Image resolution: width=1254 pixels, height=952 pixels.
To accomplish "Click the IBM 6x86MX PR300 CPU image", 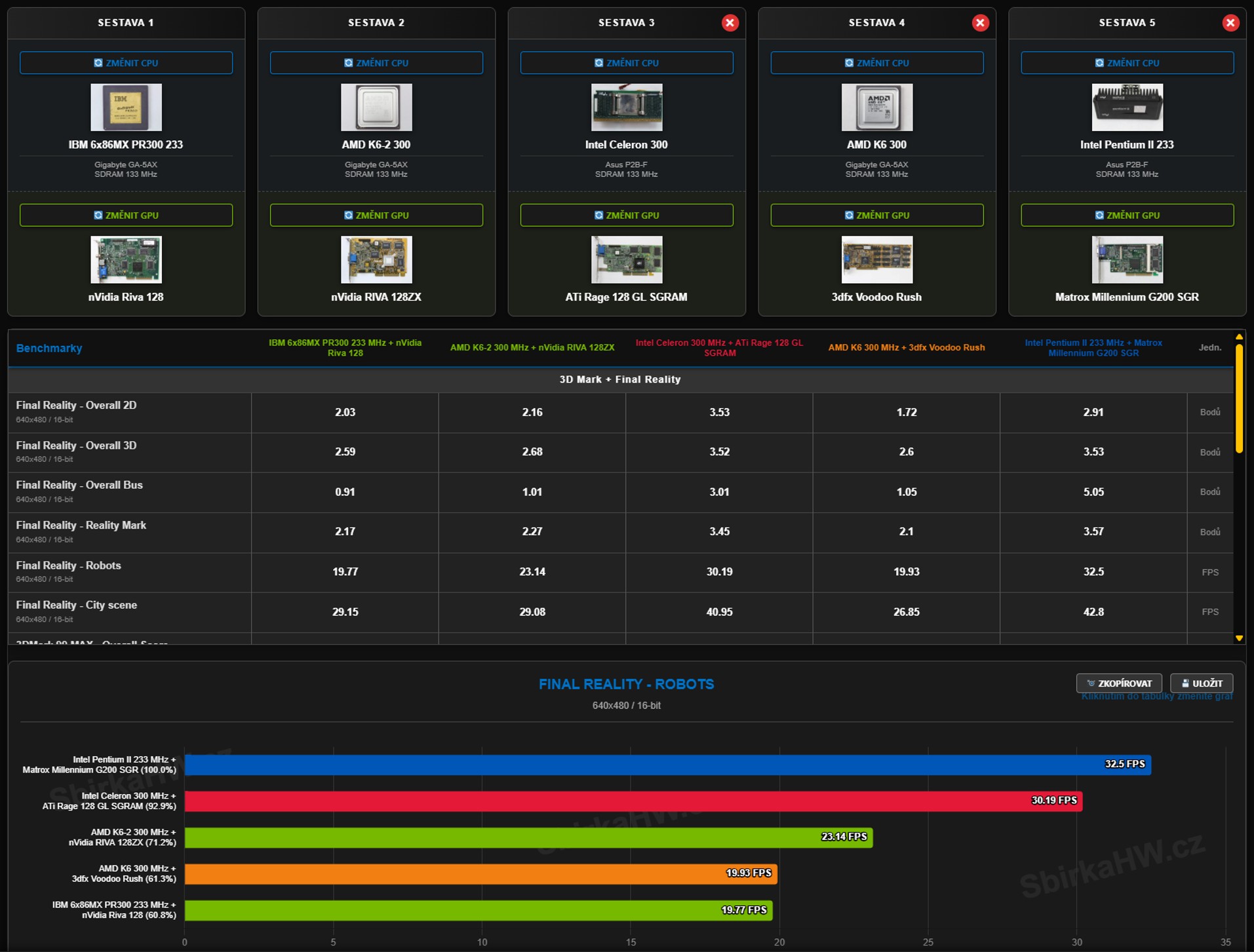I will pyautogui.click(x=126, y=107).
